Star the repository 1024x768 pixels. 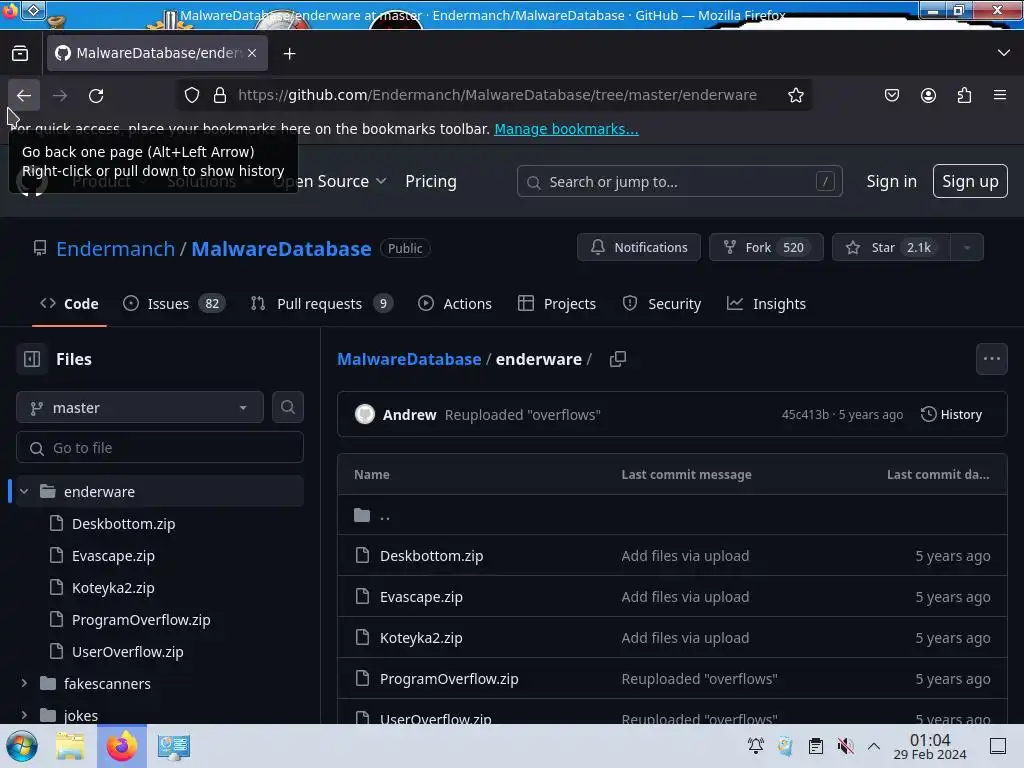(x=891, y=248)
